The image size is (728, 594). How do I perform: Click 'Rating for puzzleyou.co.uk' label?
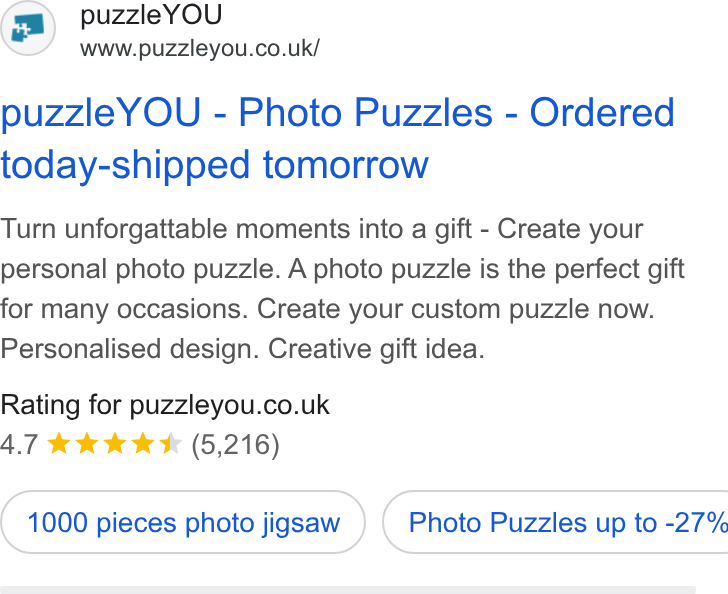click(x=165, y=405)
